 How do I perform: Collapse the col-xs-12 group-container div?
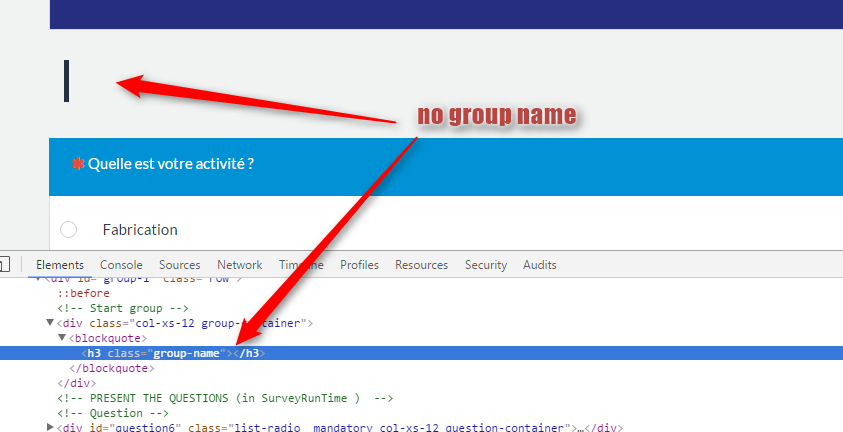51,323
